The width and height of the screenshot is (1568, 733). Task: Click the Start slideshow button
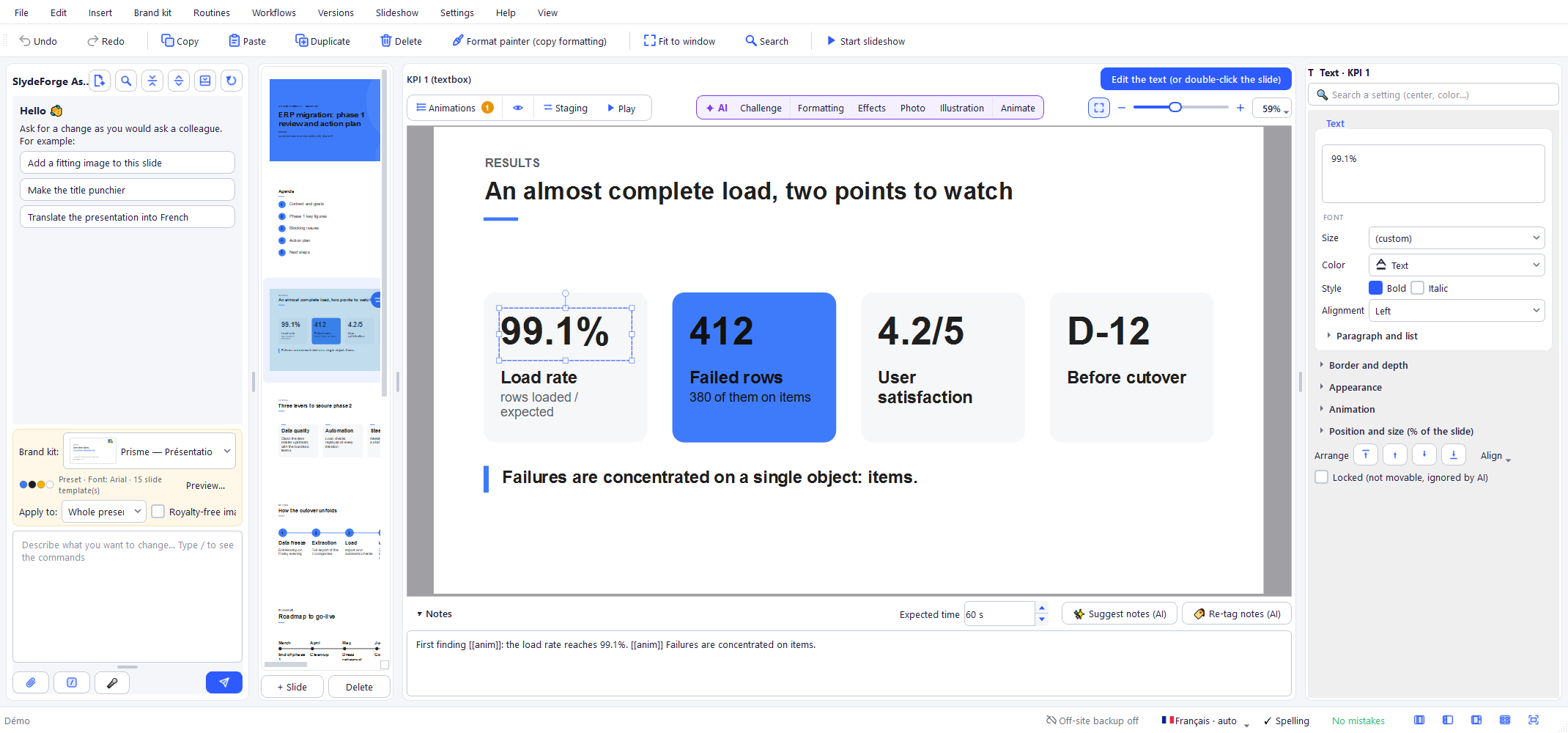pos(866,41)
